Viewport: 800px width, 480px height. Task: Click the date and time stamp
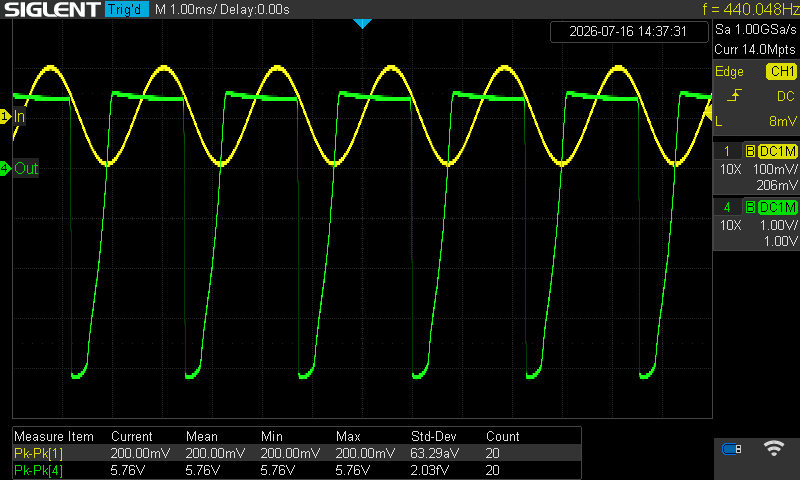coord(628,32)
